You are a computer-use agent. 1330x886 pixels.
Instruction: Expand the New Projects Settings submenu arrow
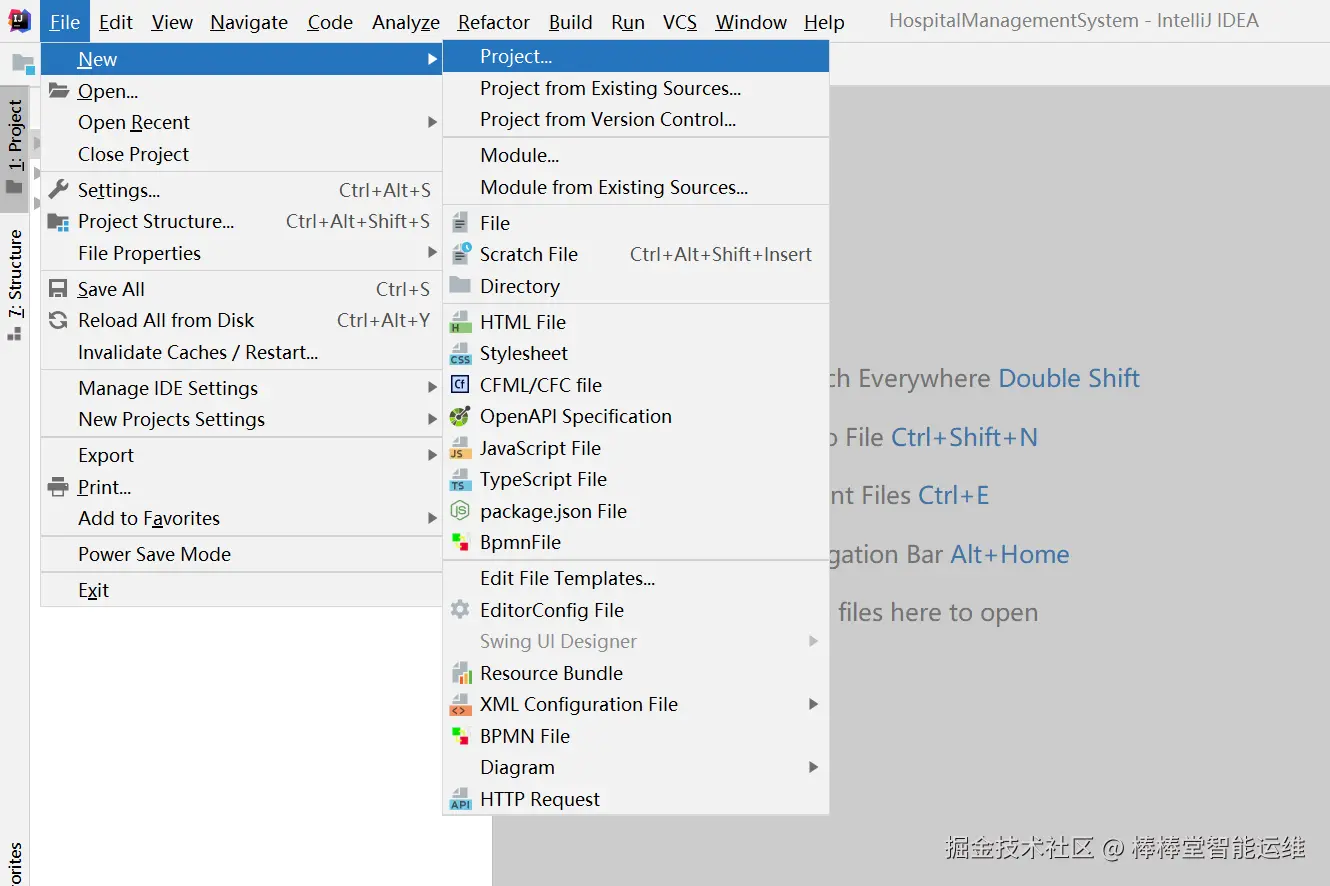click(432, 420)
